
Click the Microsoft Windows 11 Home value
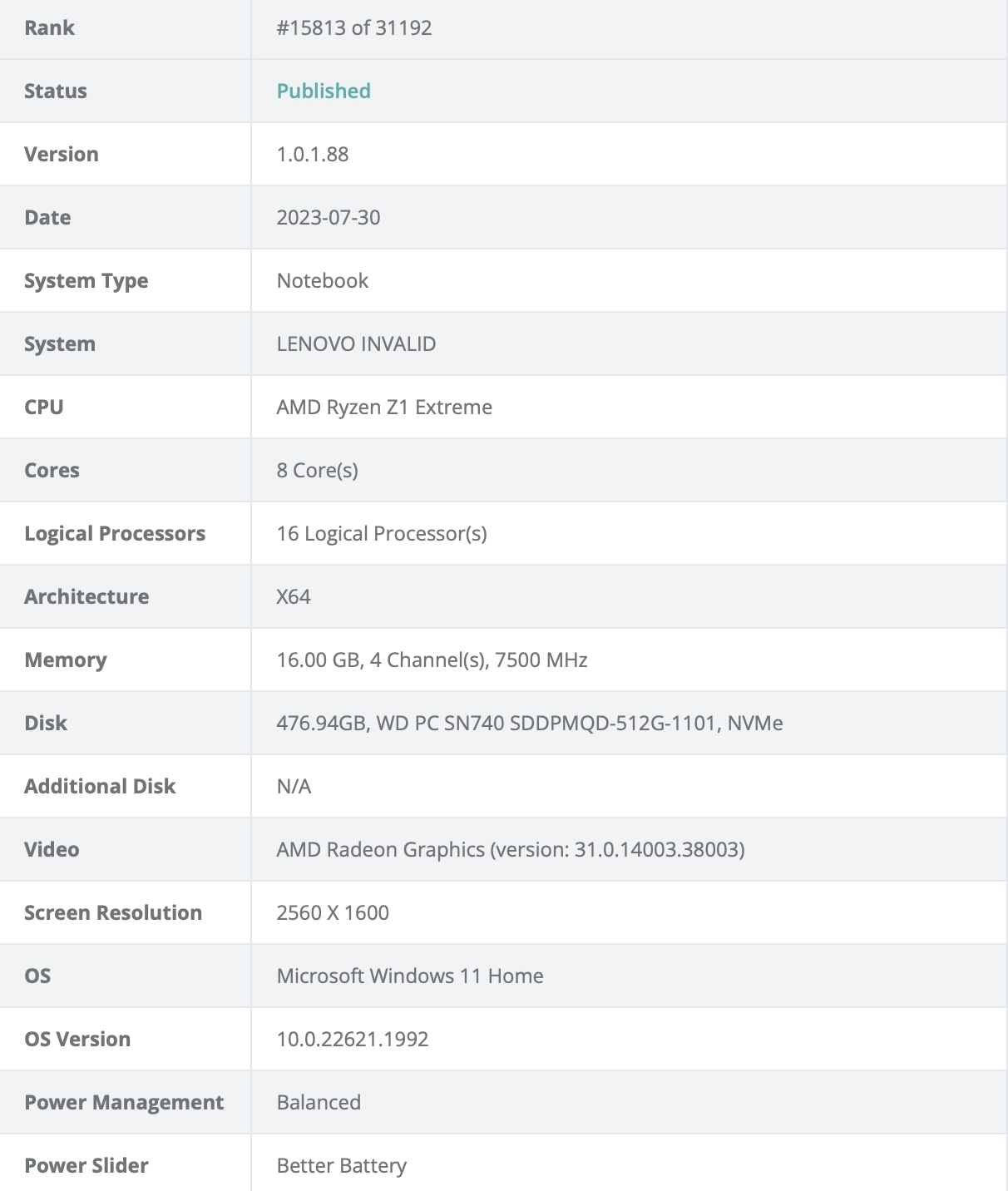pyautogui.click(x=410, y=976)
